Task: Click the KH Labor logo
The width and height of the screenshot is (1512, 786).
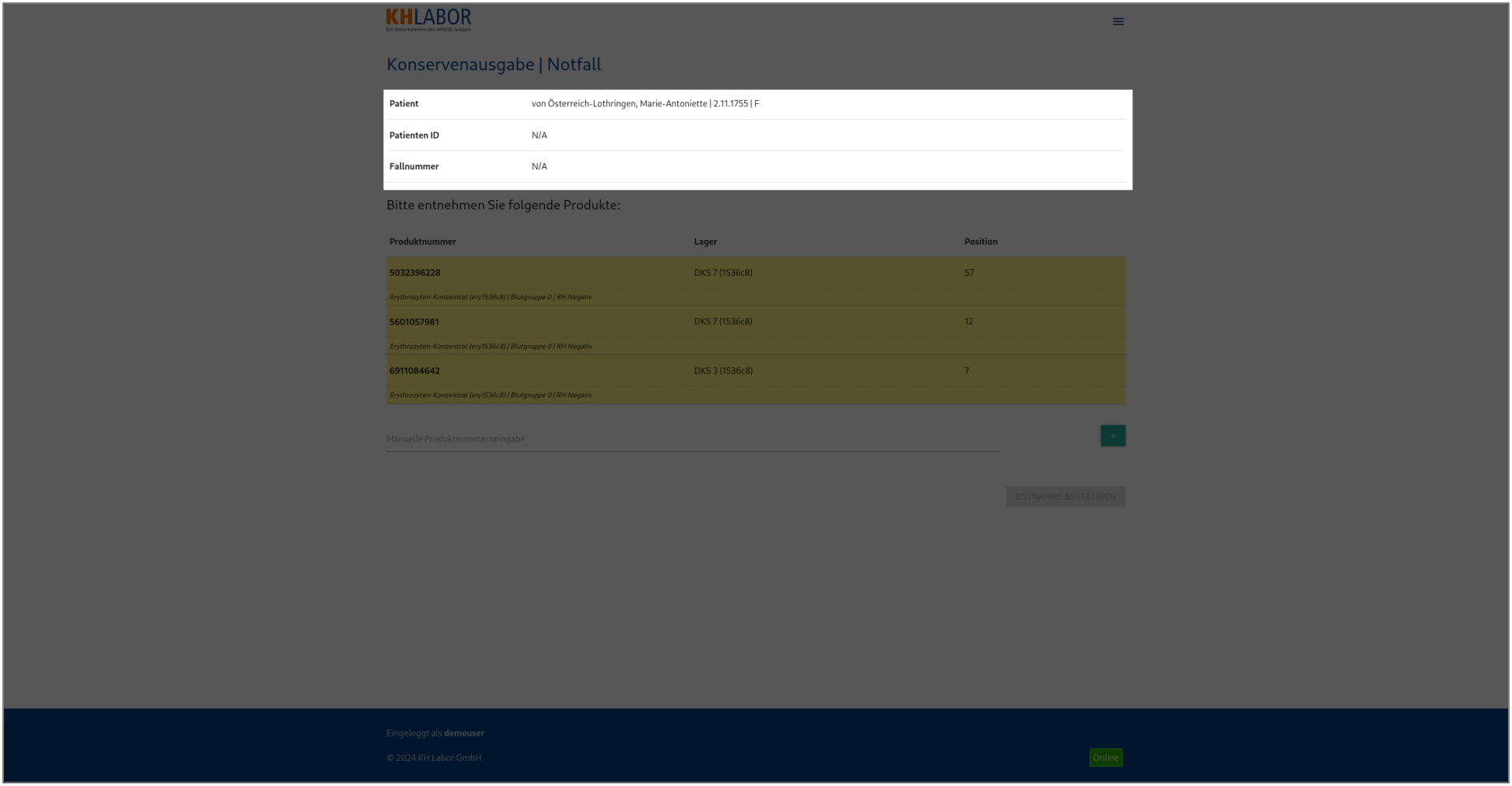Action: [x=428, y=20]
